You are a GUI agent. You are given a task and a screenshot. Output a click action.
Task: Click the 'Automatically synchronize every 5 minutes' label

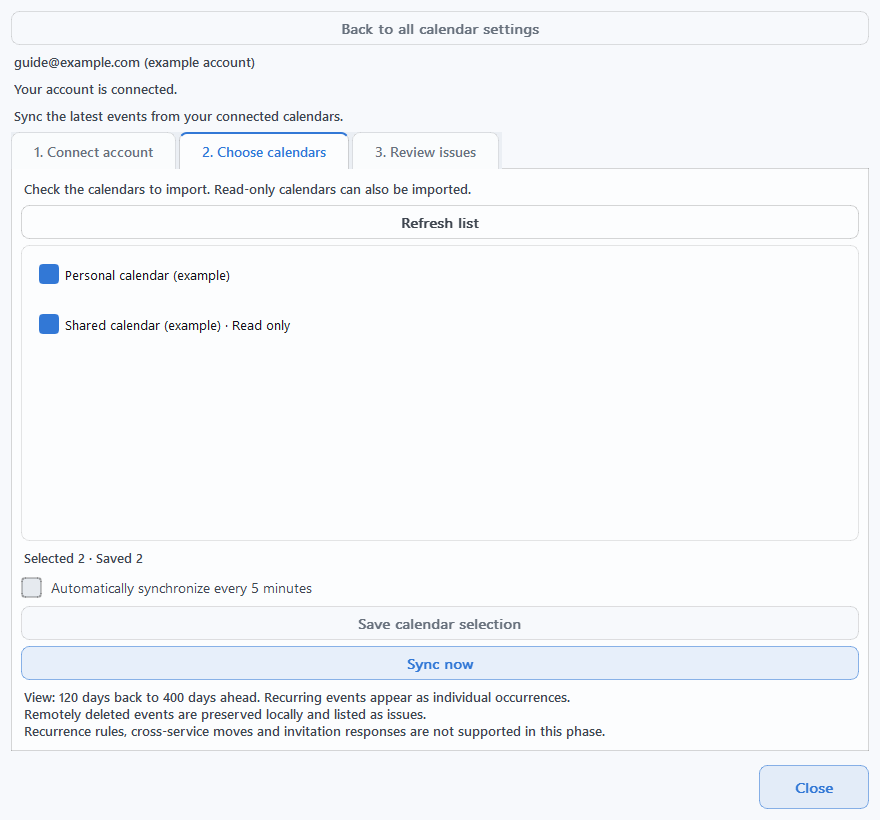click(181, 588)
